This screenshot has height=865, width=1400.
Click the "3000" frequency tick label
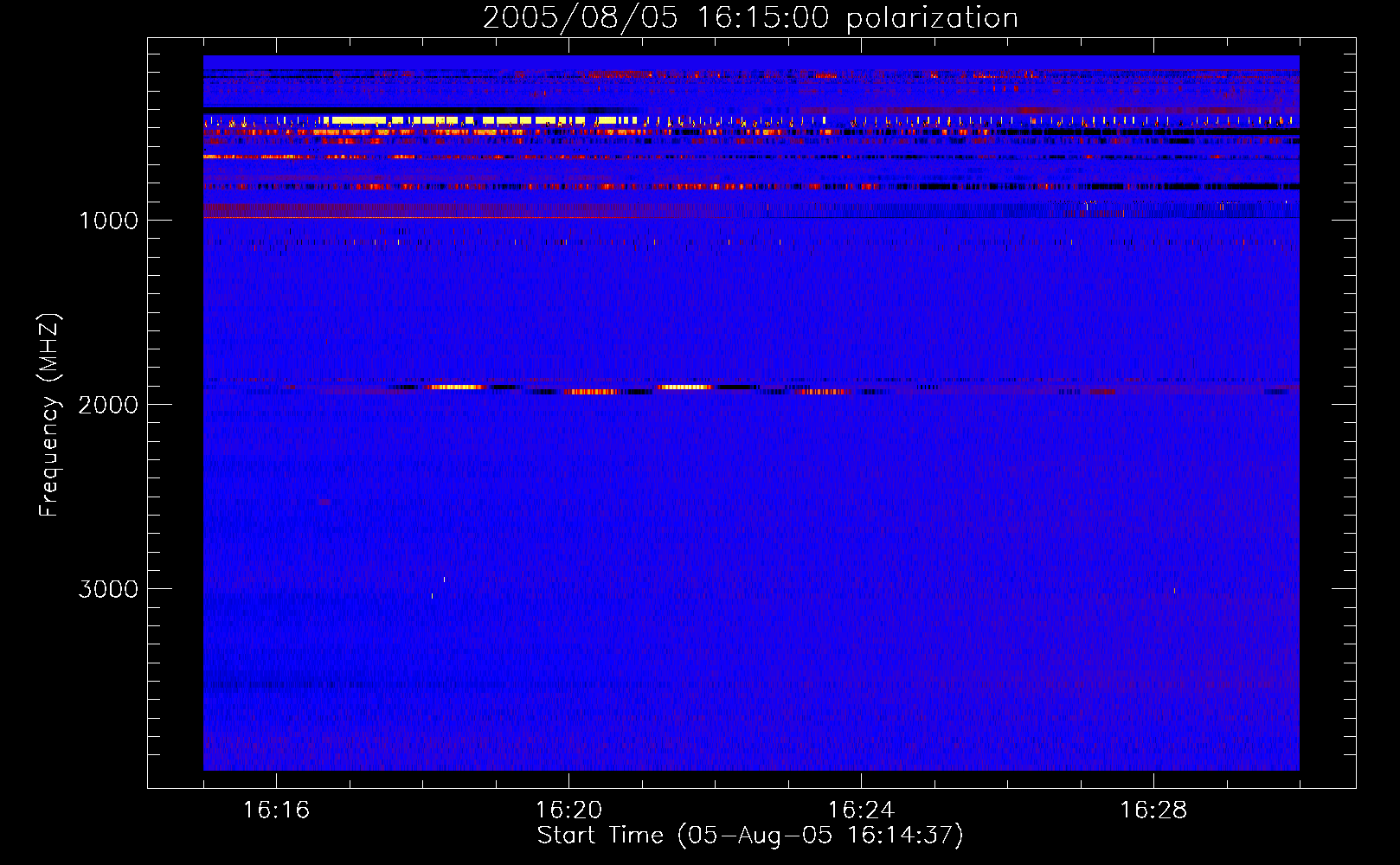tap(108, 589)
